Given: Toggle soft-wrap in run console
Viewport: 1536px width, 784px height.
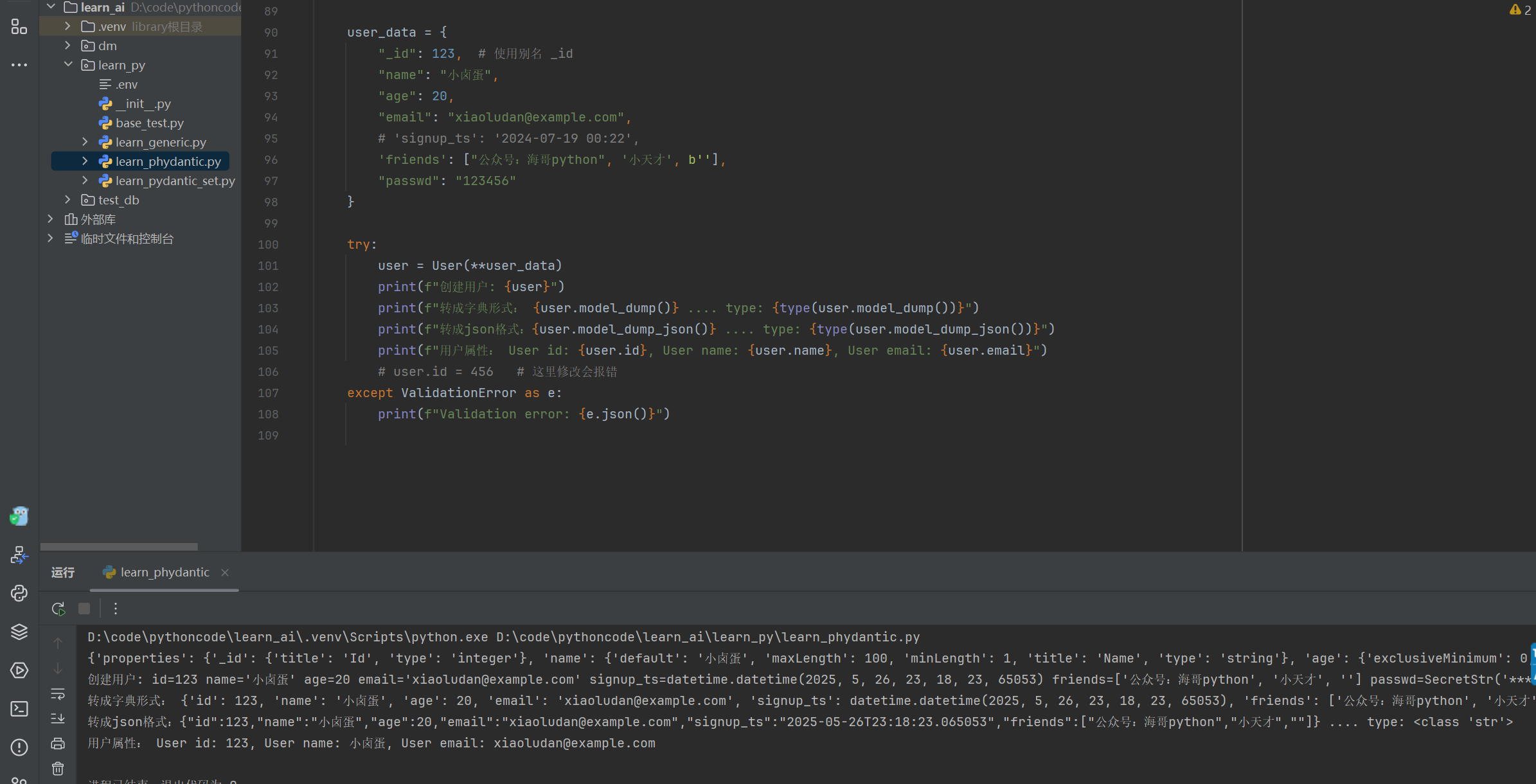Looking at the screenshot, I should point(58,694).
